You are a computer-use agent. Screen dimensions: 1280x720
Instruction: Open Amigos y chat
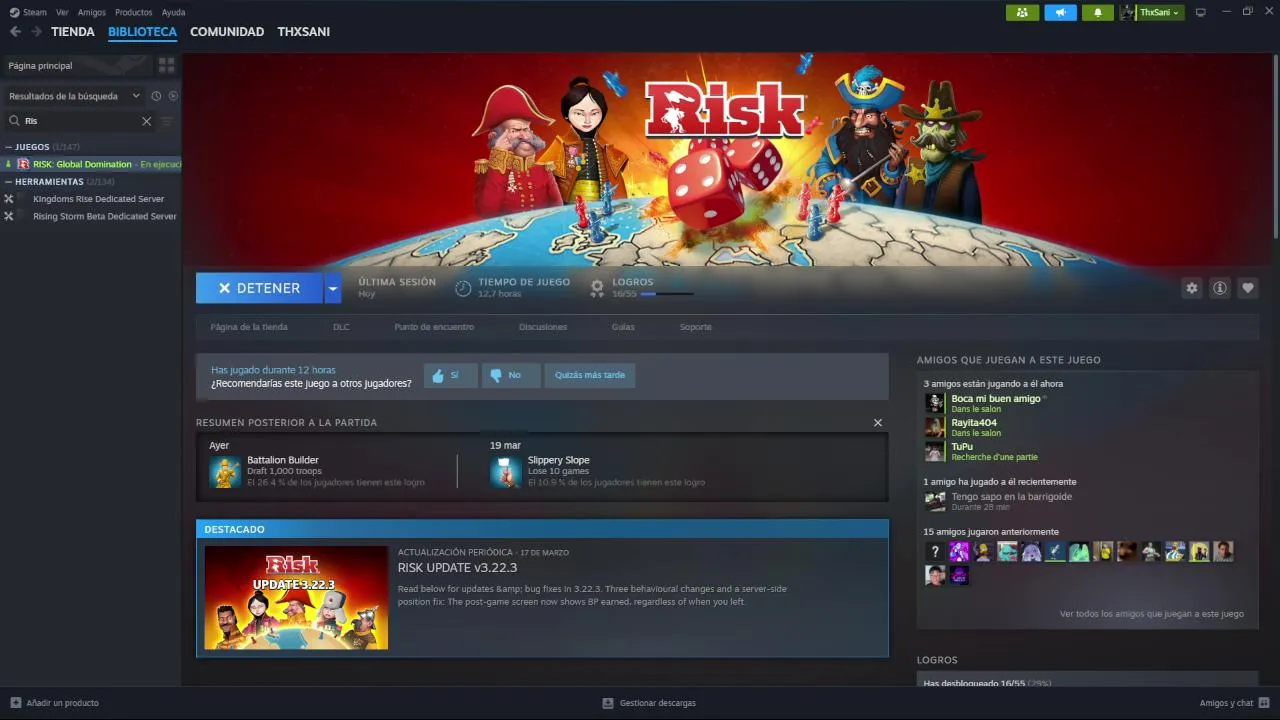(x=1234, y=703)
